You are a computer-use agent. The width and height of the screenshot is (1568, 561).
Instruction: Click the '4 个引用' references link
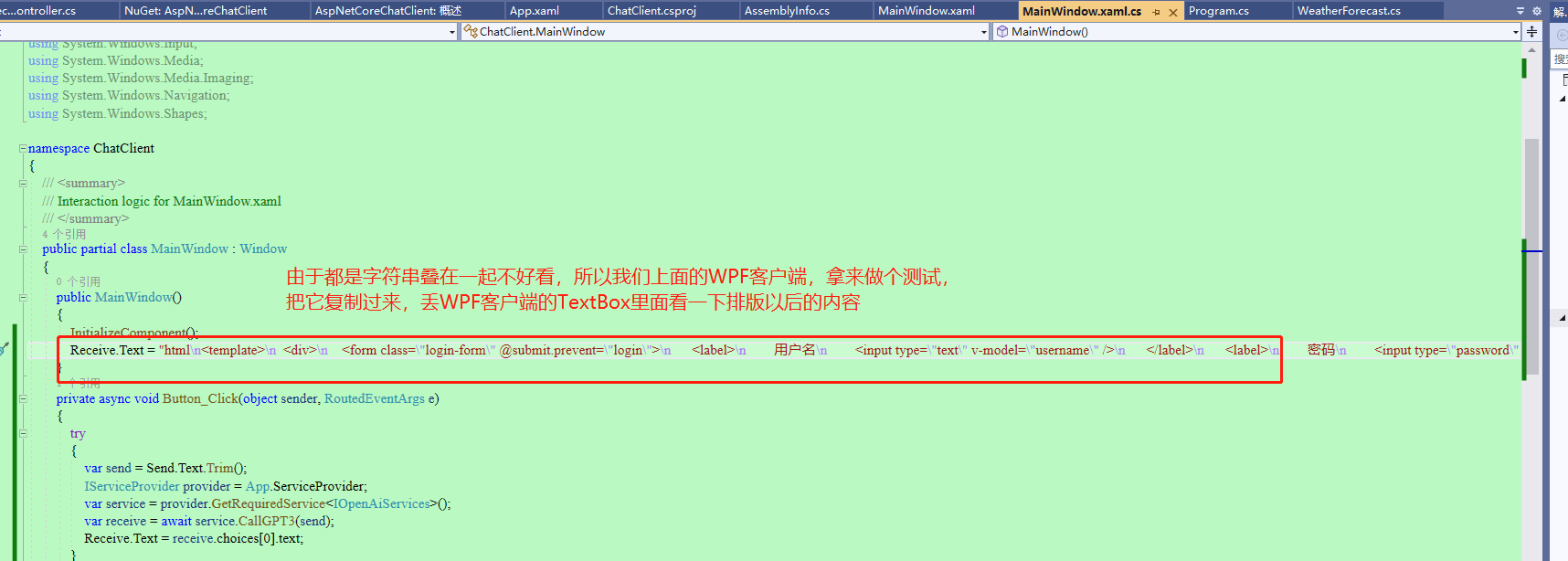64,234
